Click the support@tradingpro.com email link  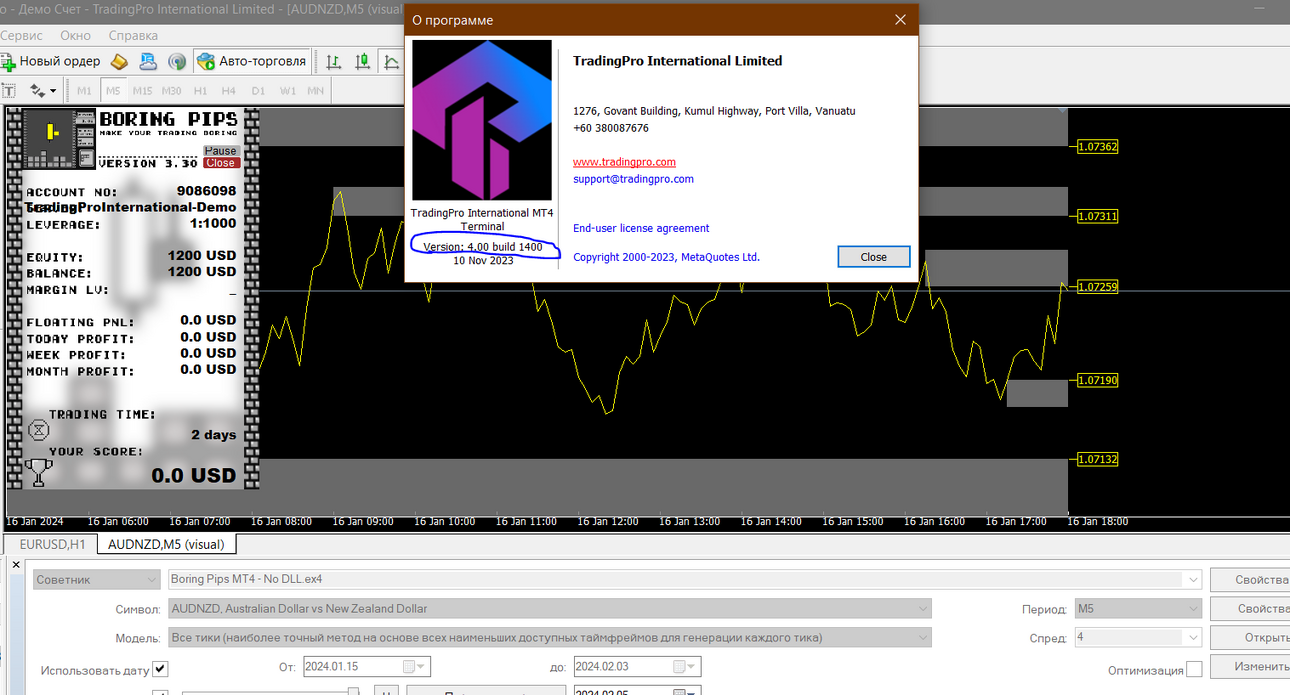[633, 179]
